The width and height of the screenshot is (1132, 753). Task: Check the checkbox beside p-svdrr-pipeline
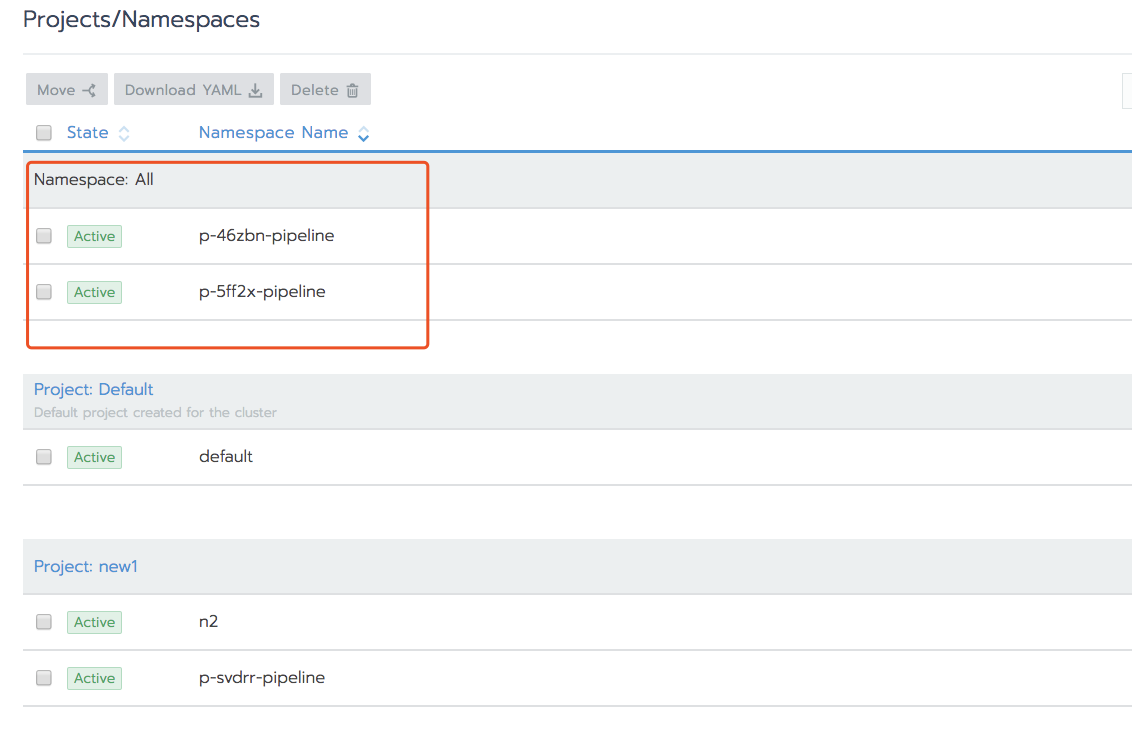[43, 677]
